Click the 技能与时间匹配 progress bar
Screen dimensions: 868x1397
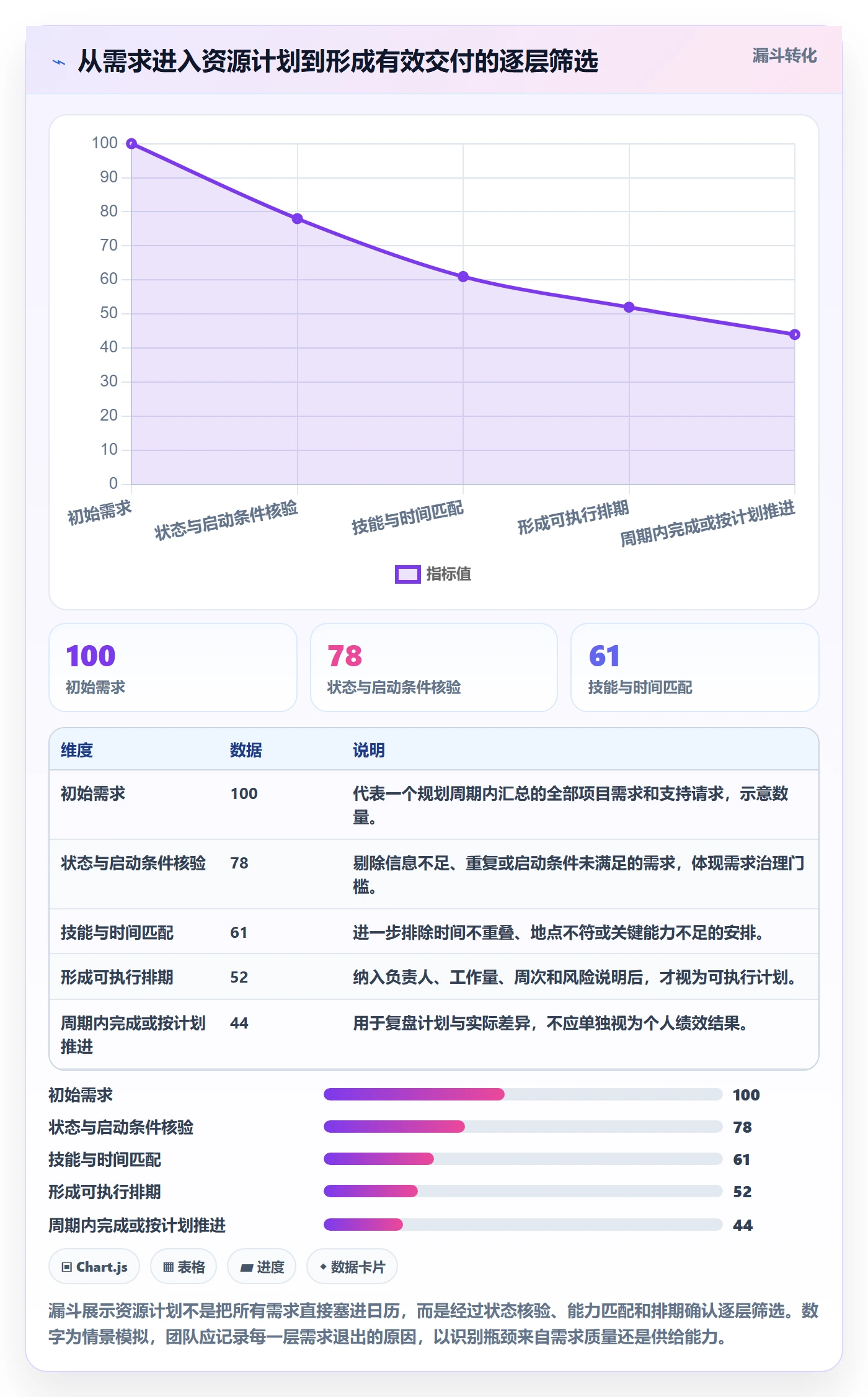(x=523, y=1159)
